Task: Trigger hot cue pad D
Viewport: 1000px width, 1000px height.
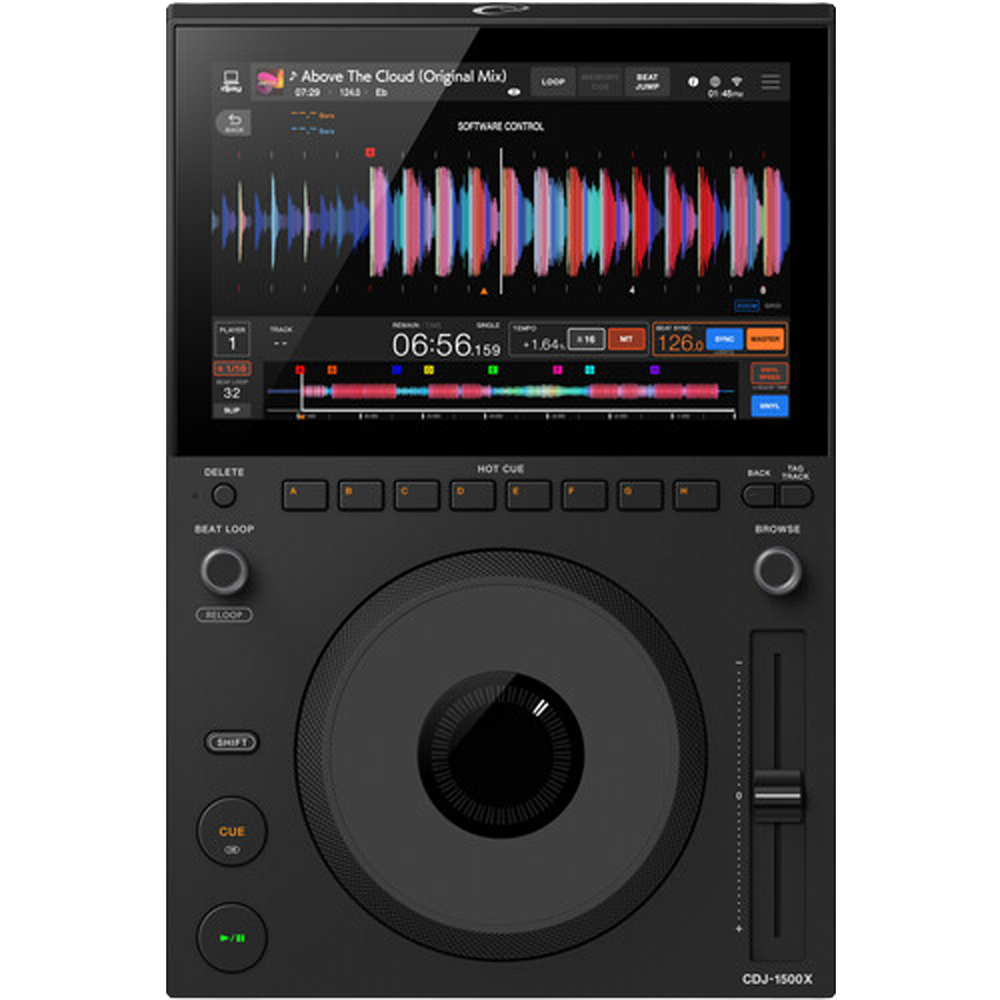Action: (473, 496)
